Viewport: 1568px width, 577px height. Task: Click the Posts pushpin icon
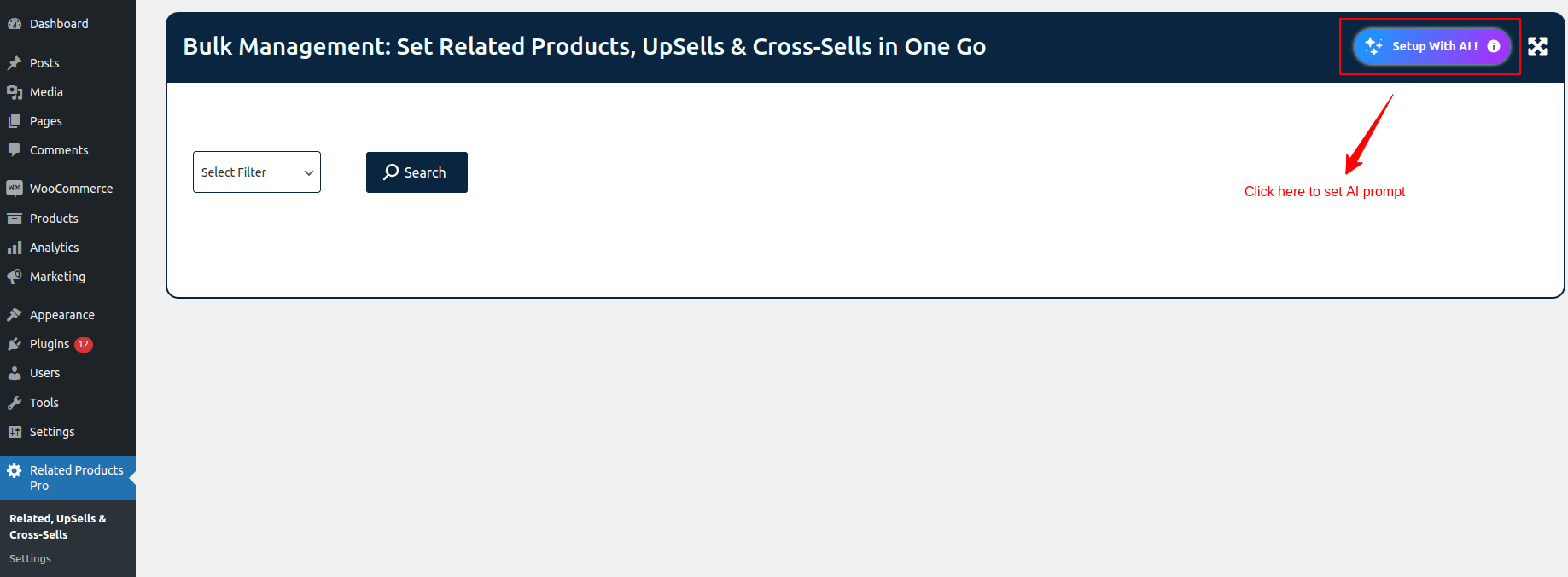pyautogui.click(x=15, y=63)
